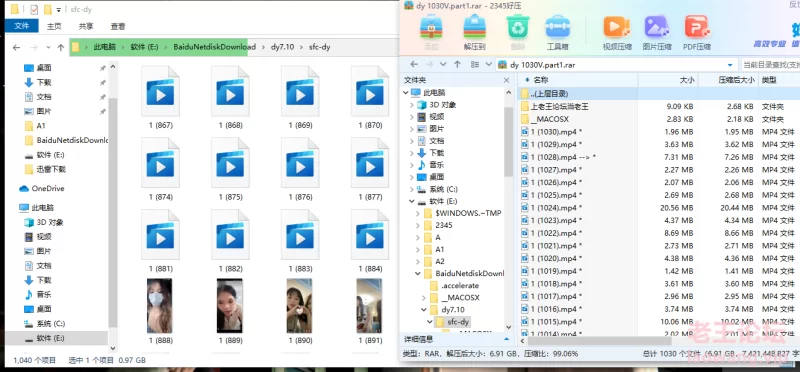
Task: Go up one folder in File Explorer
Action: pyautogui.click(x=61, y=47)
